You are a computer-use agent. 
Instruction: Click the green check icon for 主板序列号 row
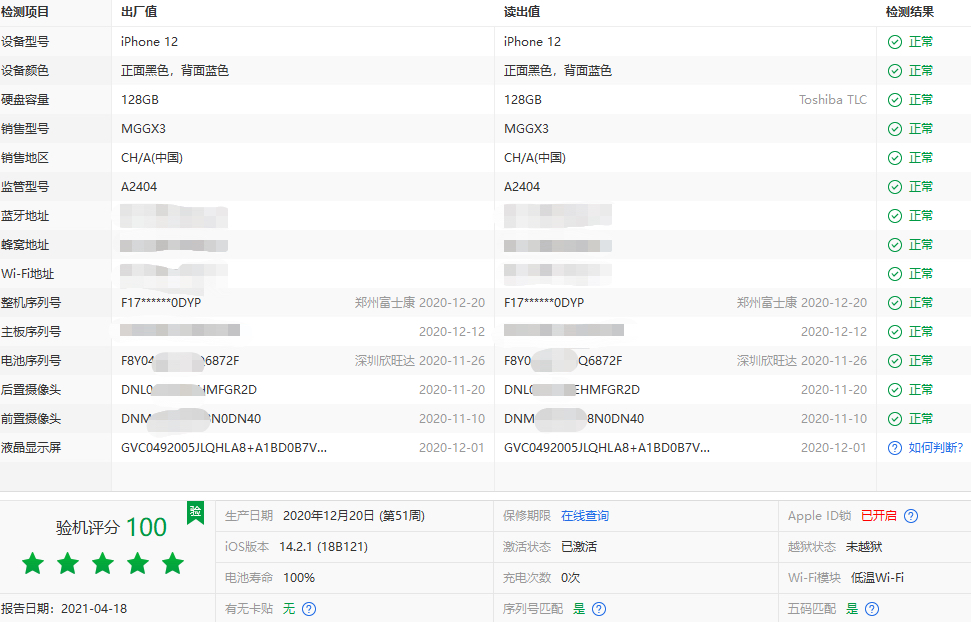coord(895,332)
